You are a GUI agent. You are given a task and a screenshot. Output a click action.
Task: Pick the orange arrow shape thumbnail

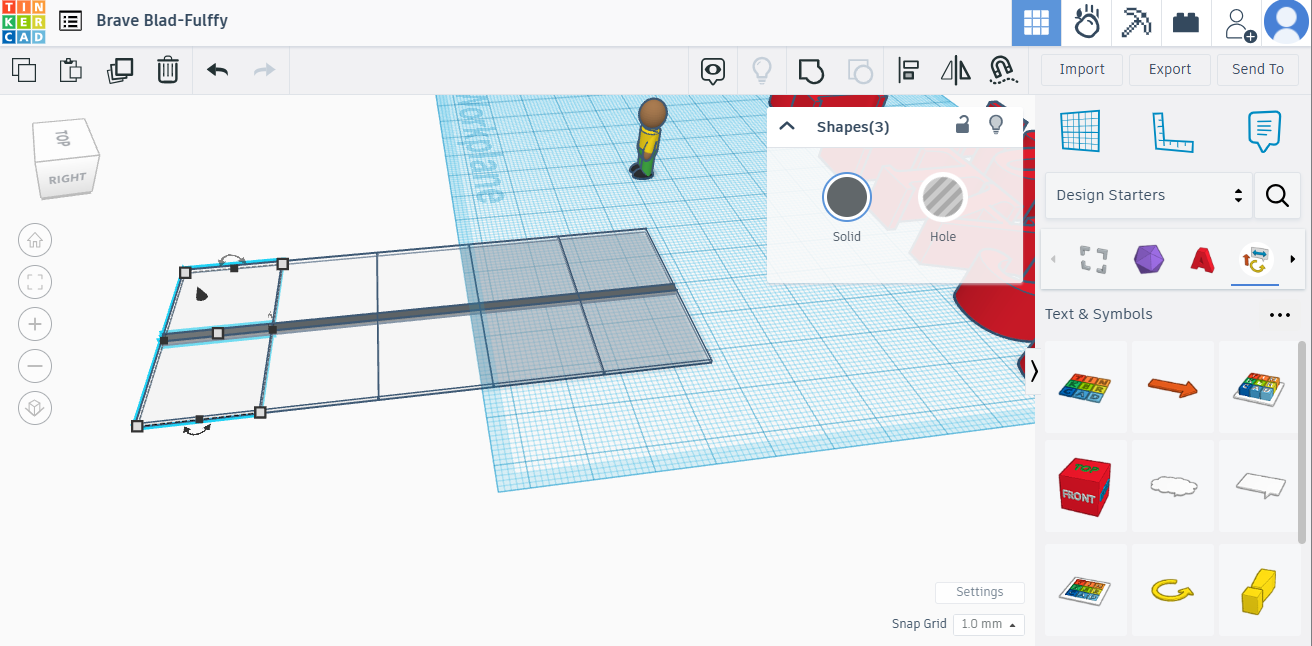coord(1172,387)
